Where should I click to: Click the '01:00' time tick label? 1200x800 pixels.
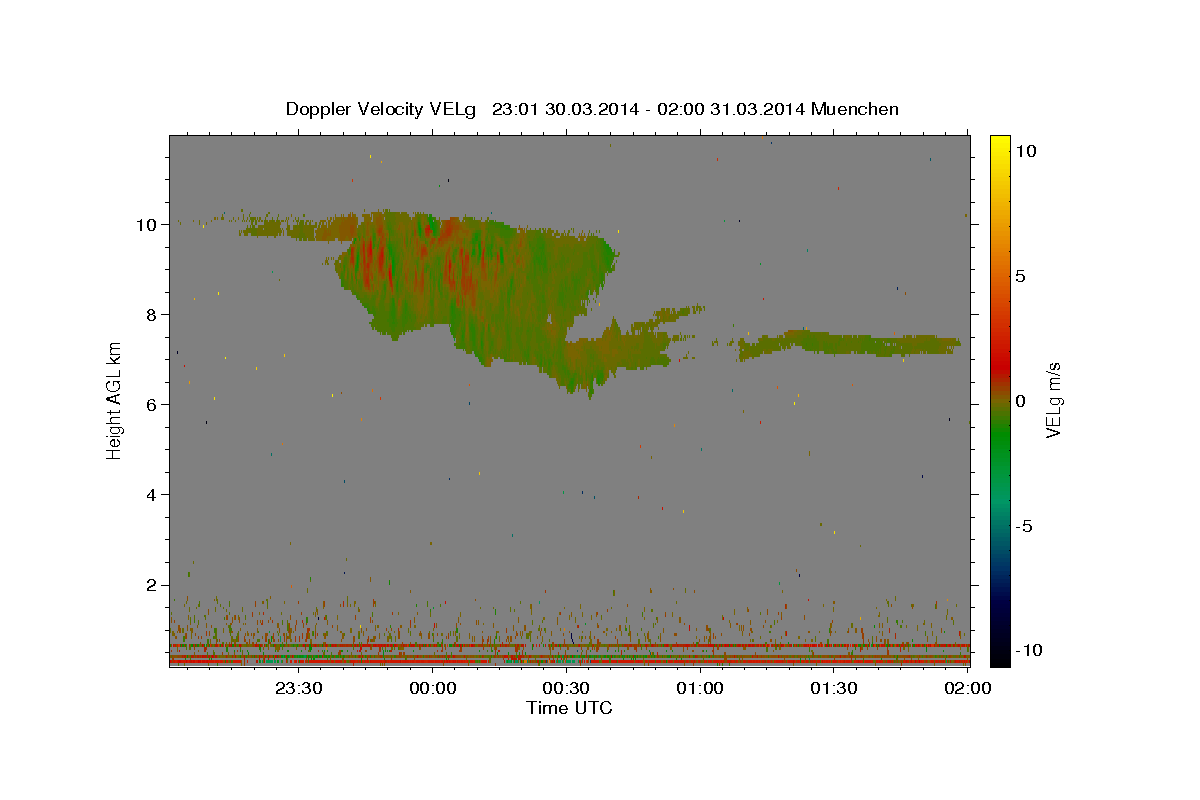[700, 688]
